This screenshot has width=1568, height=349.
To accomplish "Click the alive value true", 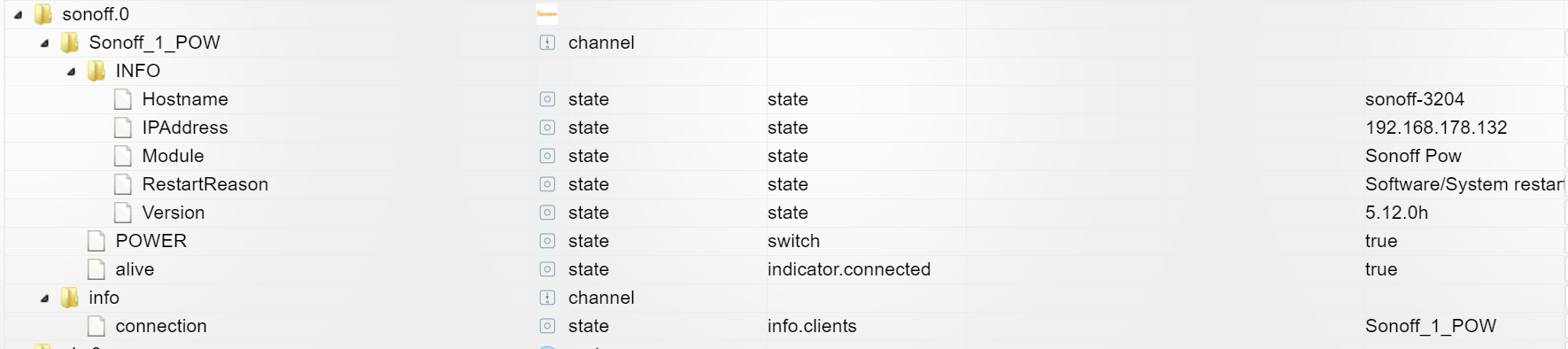I will 1381,269.
